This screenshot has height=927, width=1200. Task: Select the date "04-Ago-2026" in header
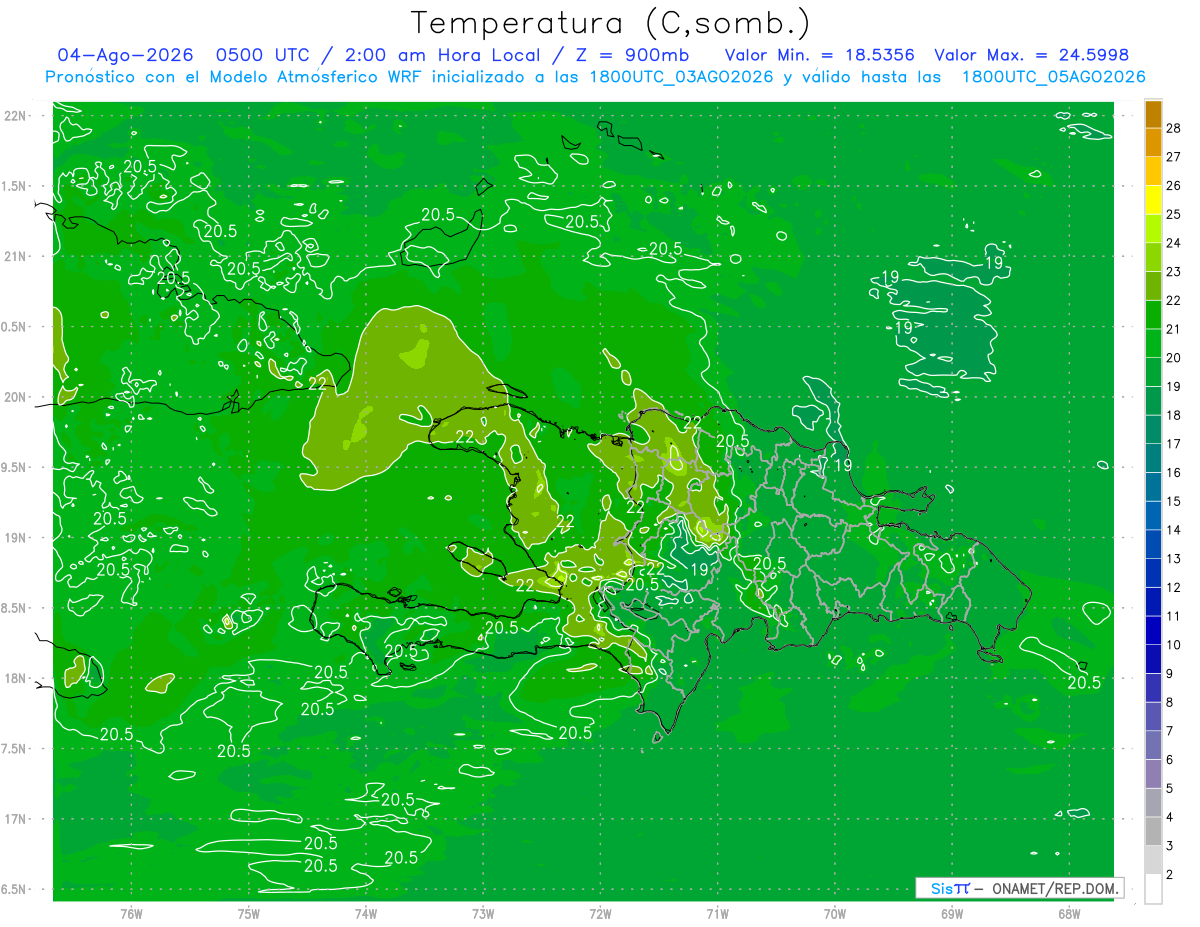127,55
